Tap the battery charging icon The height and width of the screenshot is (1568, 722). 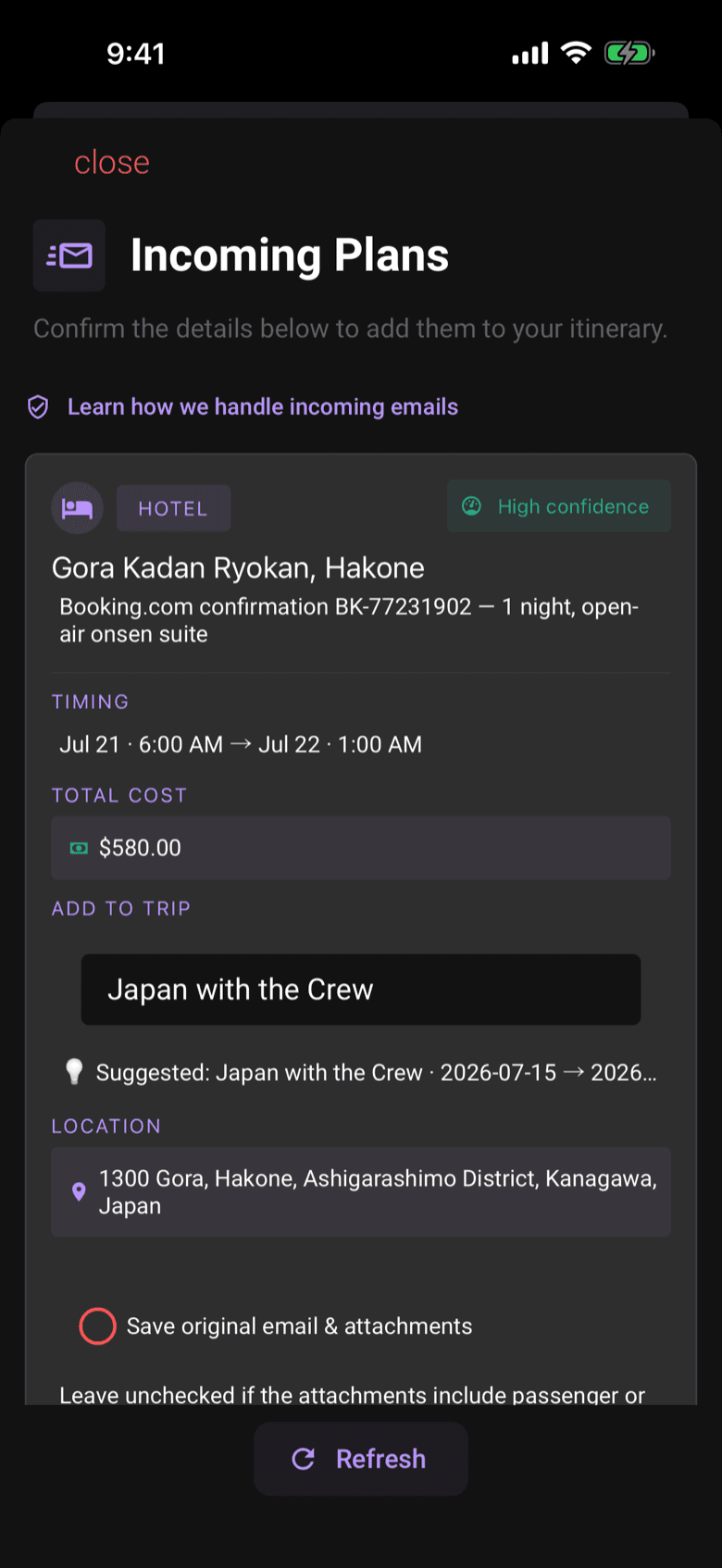(629, 53)
